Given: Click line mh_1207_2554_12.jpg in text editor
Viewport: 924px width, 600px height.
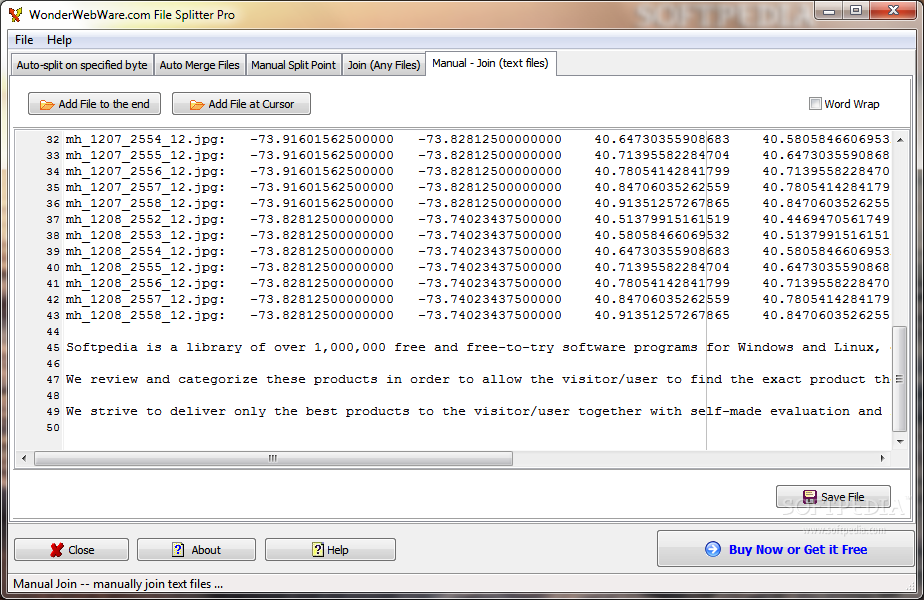Looking at the screenshot, I should click(x=477, y=140).
